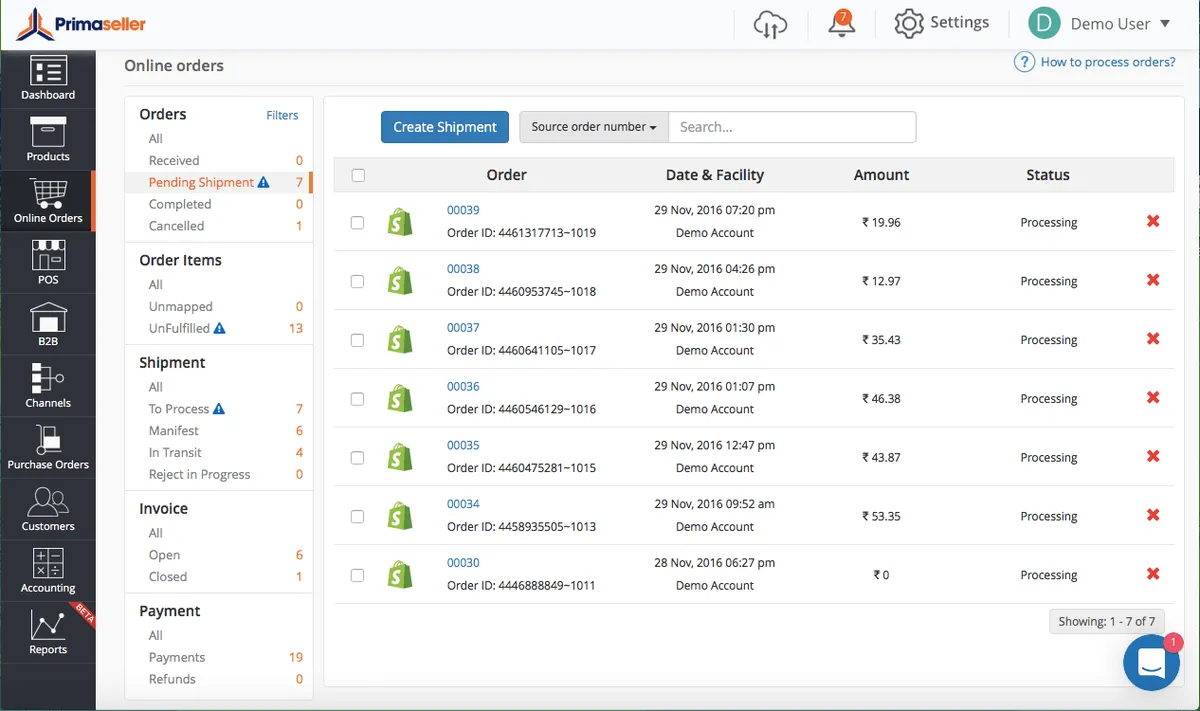Select all orders with header checkbox

tap(358, 175)
